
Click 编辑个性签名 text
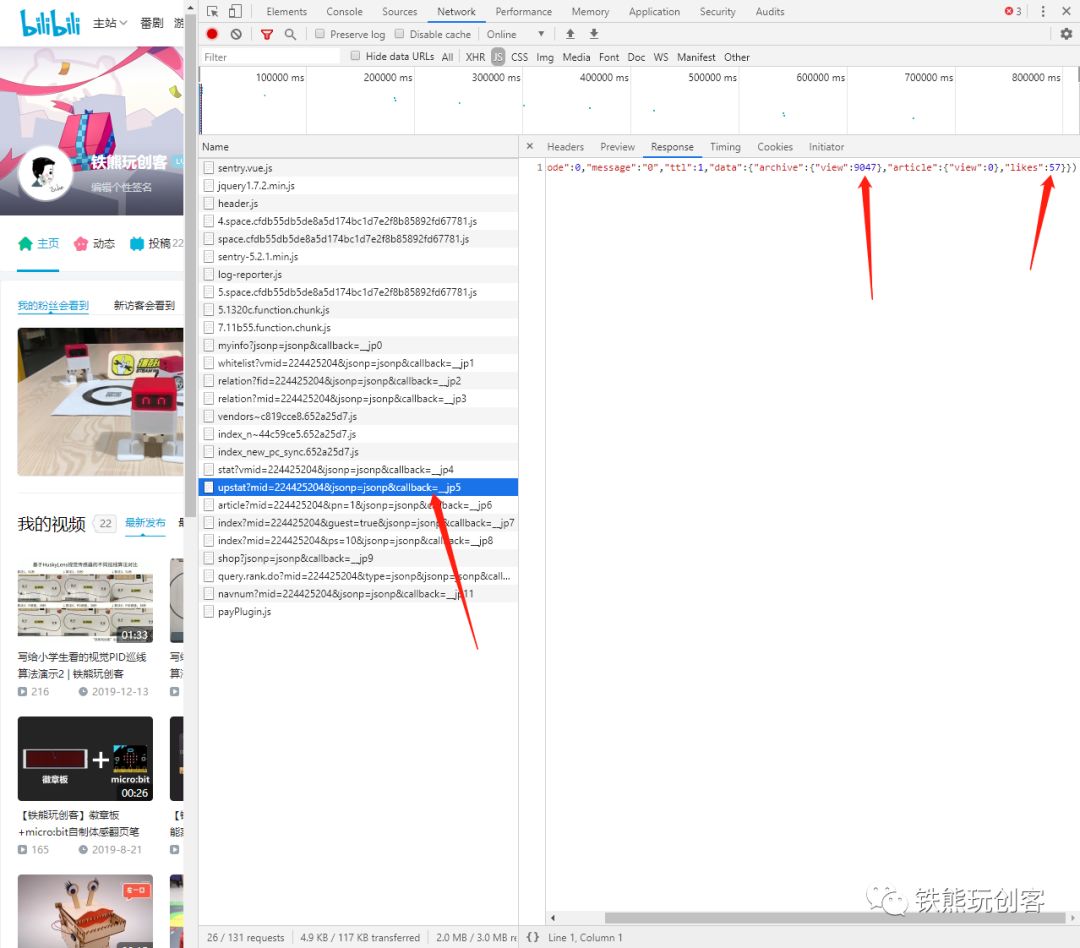121,187
